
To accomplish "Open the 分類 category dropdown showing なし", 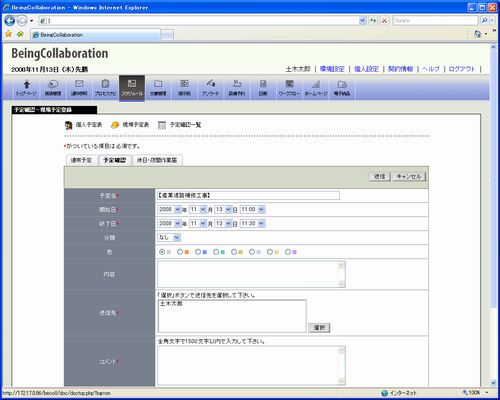I will click(x=169, y=238).
